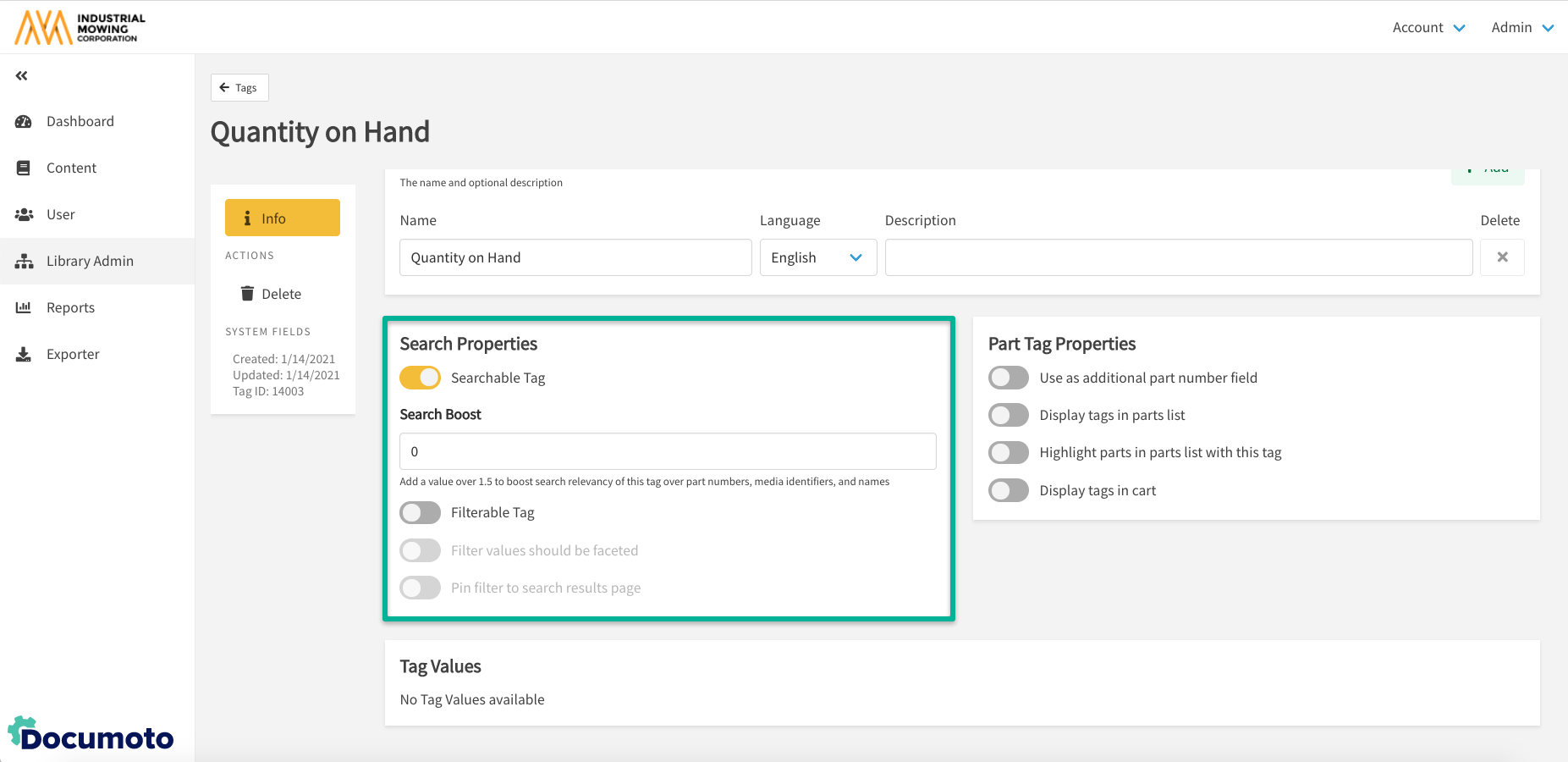This screenshot has height=762, width=1568.
Task: Click the Delete action with trash icon
Action: coord(272,294)
